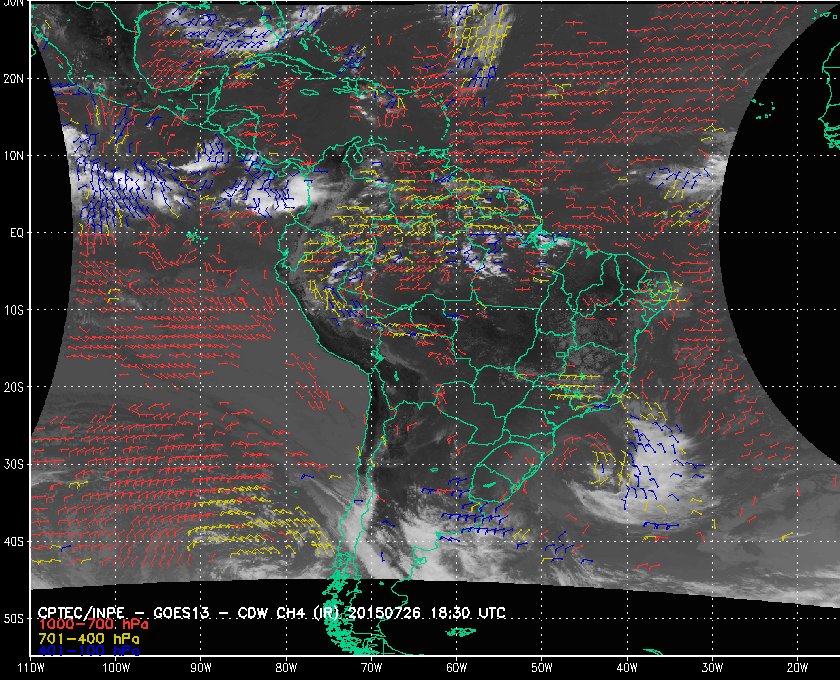Click the 30W longitude label
840x680 pixels.
click(x=712, y=668)
